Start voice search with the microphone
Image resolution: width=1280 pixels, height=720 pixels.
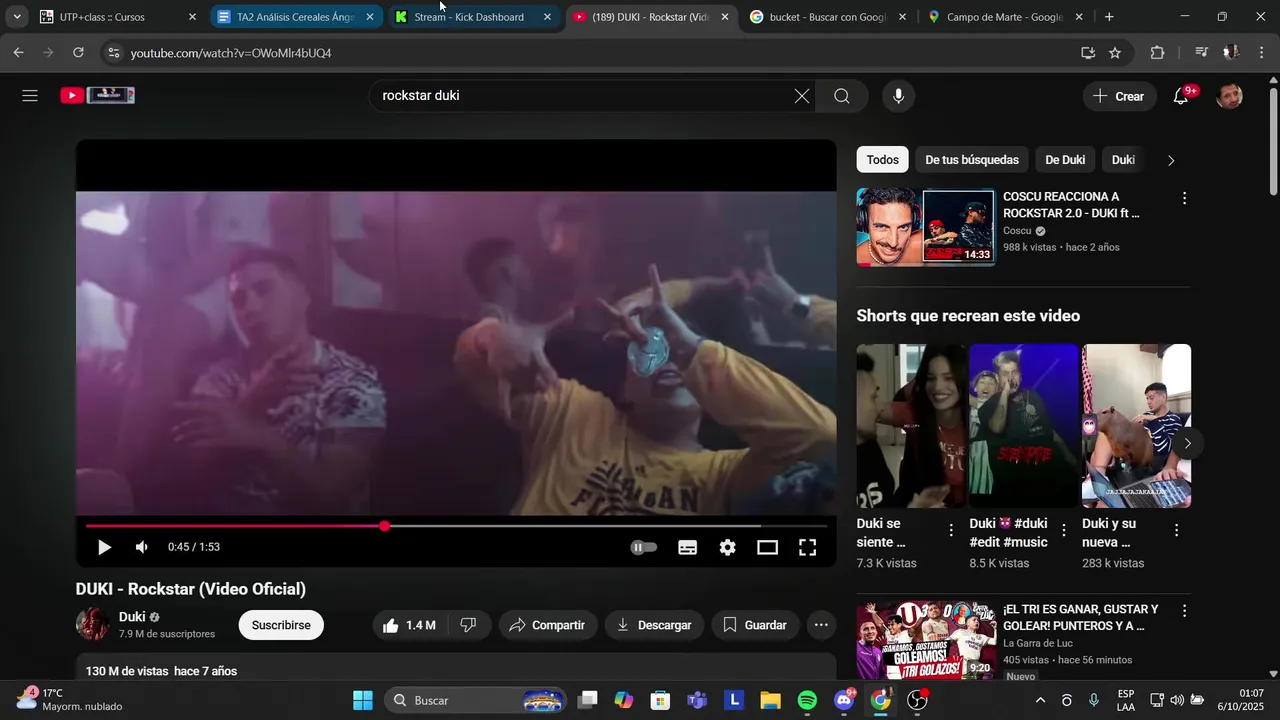(898, 96)
